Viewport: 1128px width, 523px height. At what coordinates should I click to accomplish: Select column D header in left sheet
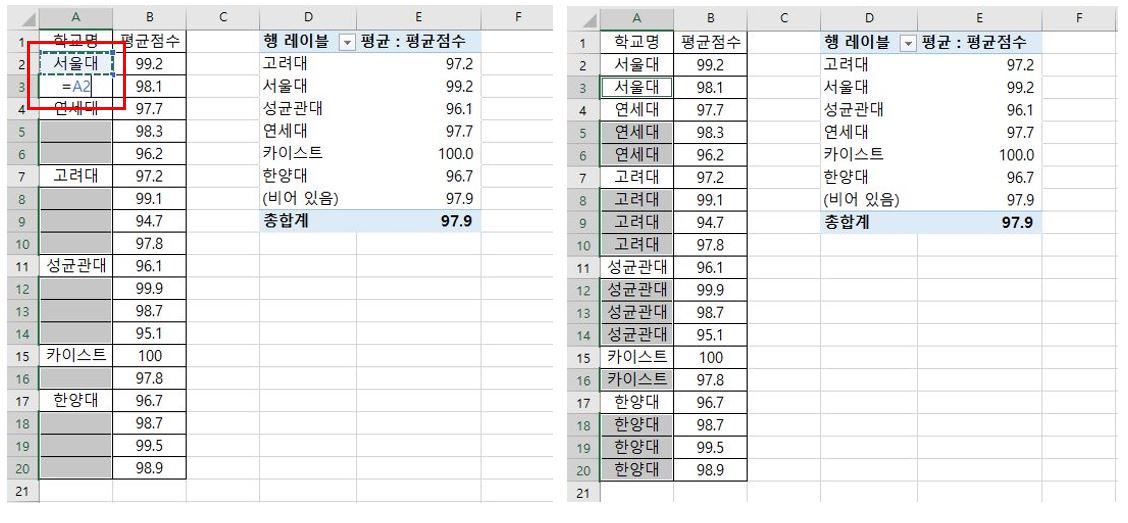tap(308, 18)
